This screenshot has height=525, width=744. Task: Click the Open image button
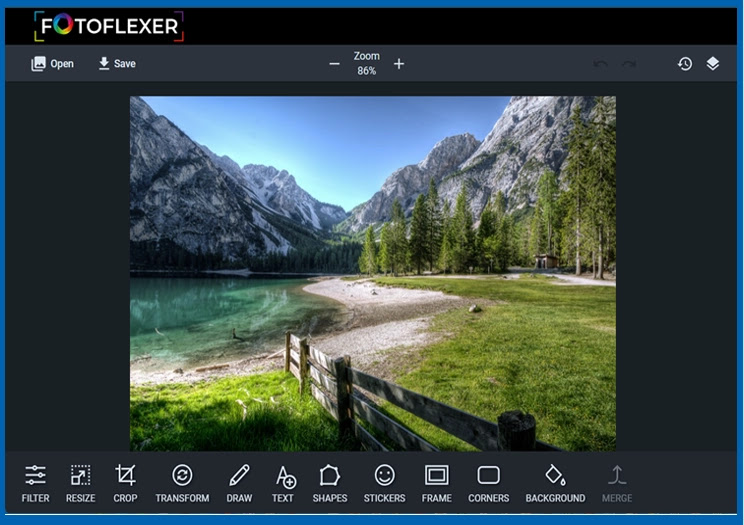(x=52, y=64)
